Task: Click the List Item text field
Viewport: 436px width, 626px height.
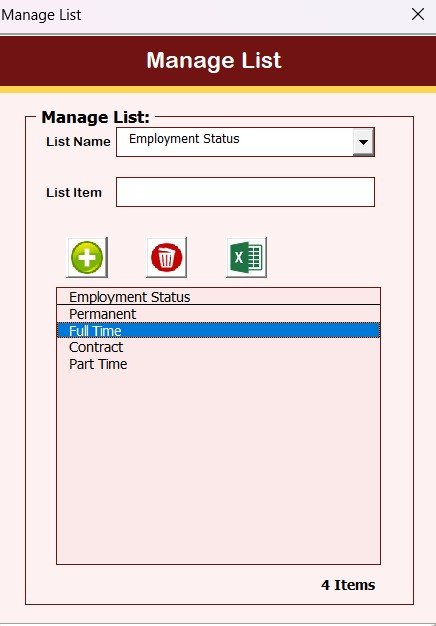Action: [245, 192]
